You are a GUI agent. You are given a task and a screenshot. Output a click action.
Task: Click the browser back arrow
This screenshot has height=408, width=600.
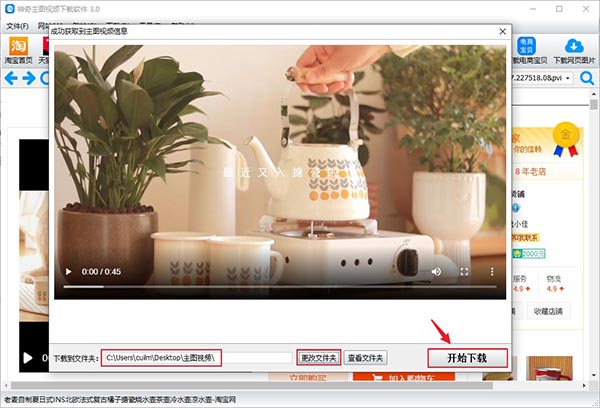click(x=11, y=78)
